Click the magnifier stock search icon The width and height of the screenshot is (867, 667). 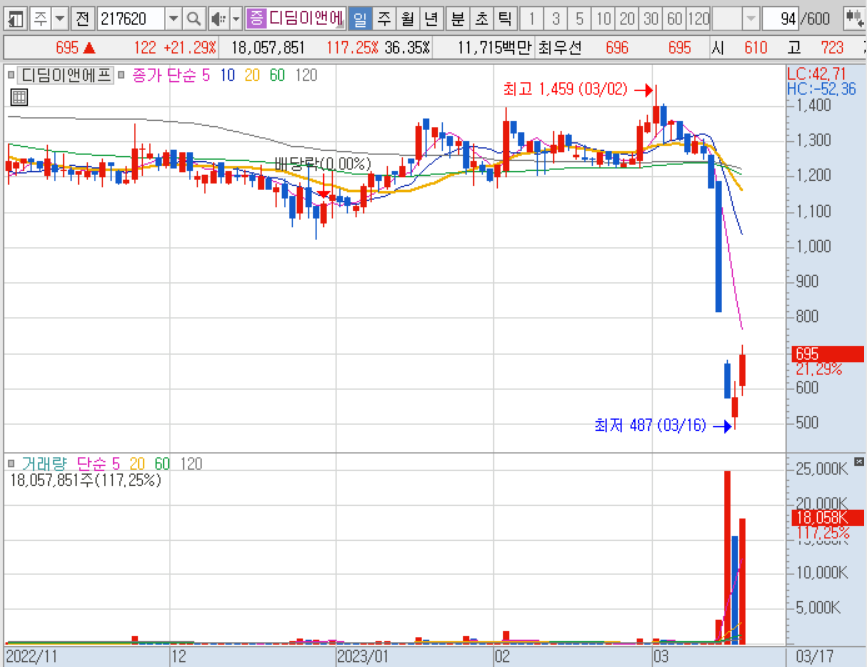[194, 19]
